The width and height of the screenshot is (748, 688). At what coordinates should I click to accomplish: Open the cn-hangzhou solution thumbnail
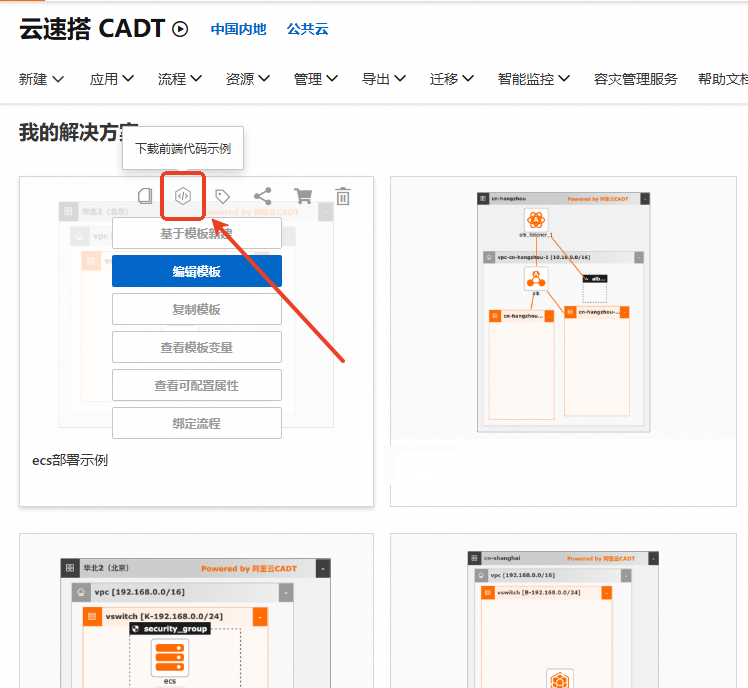(563, 312)
